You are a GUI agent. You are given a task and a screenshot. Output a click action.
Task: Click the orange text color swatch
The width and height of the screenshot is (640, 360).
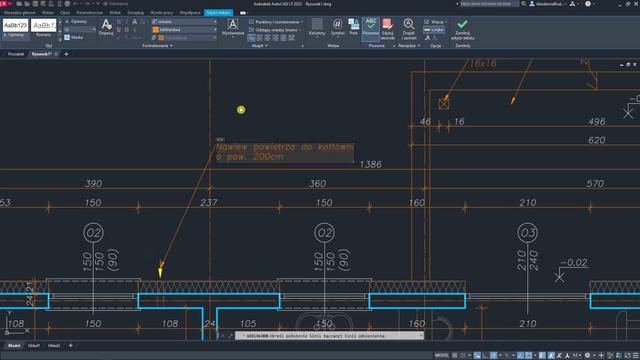156,30
